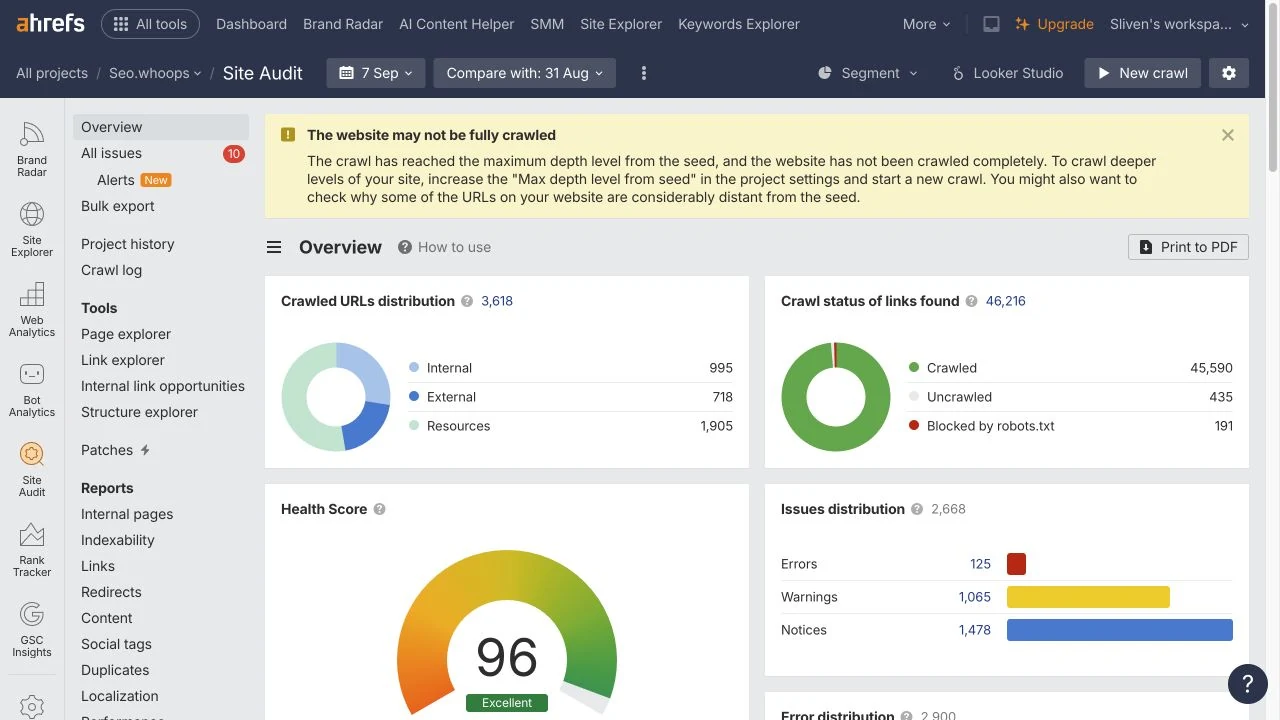Screen dimensions: 1280x720
Task: Open Site Explorer in top navigation
Action: pos(621,24)
